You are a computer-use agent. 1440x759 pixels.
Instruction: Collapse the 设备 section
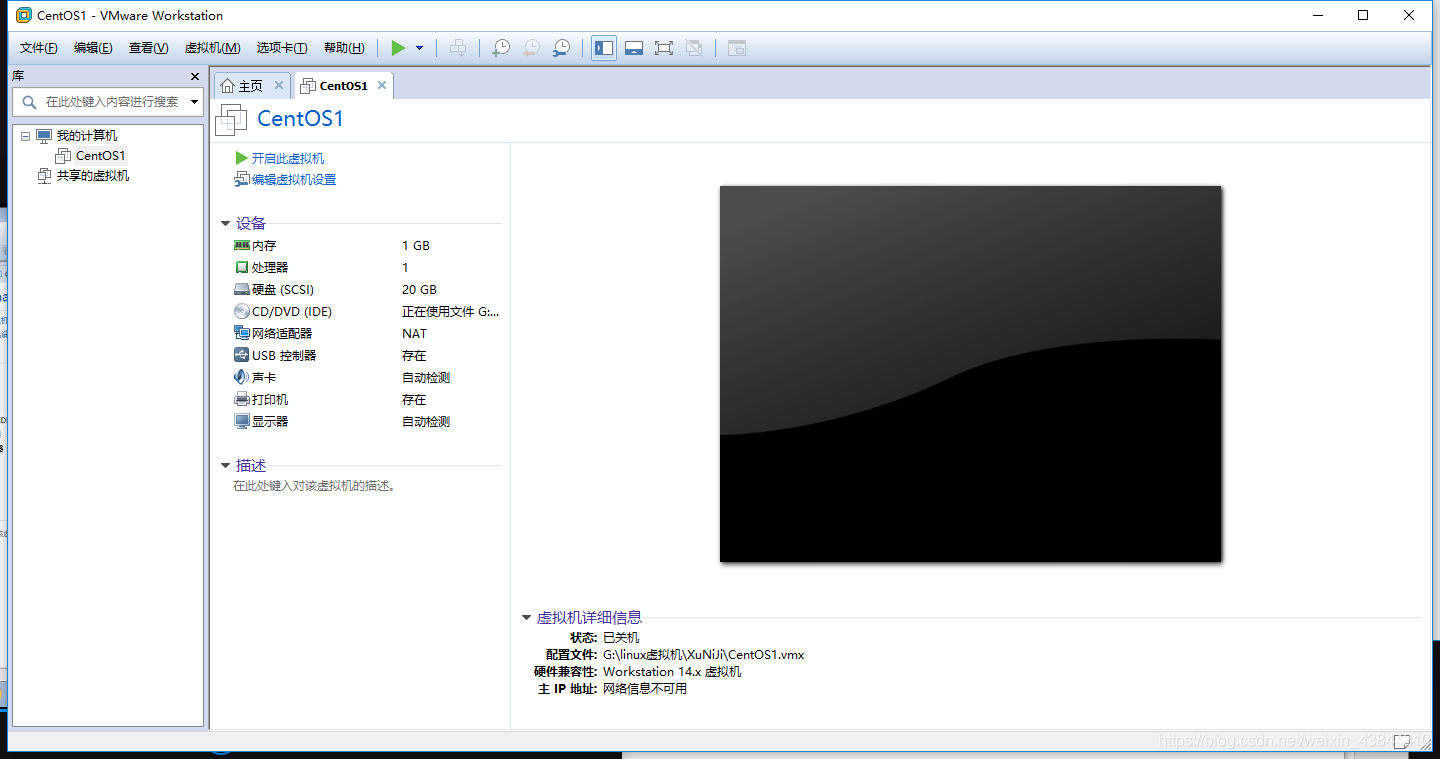tap(226, 224)
